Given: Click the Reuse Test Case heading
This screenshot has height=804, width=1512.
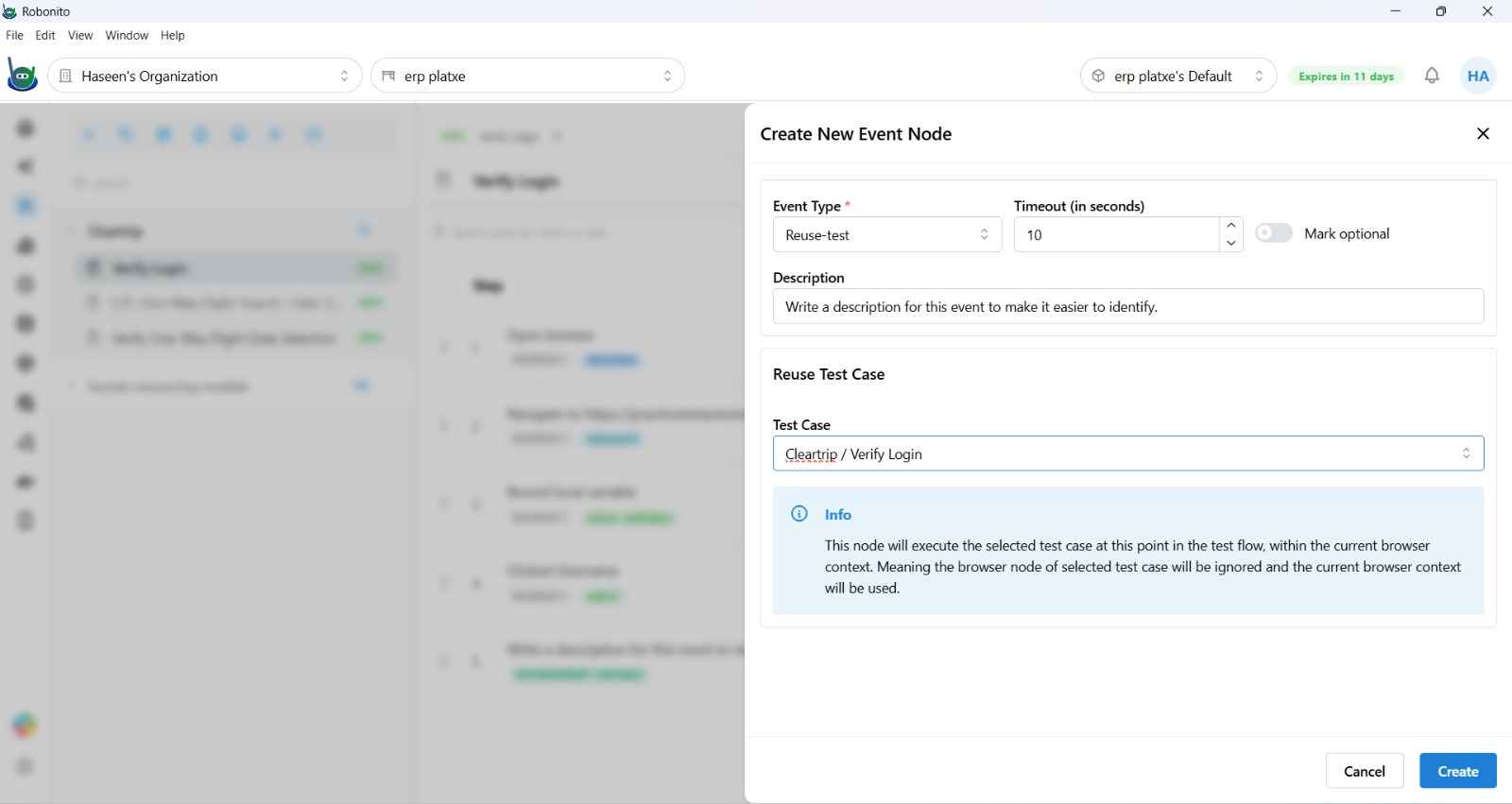Looking at the screenshot, I should pyautogui.click(x=829, y=374).
